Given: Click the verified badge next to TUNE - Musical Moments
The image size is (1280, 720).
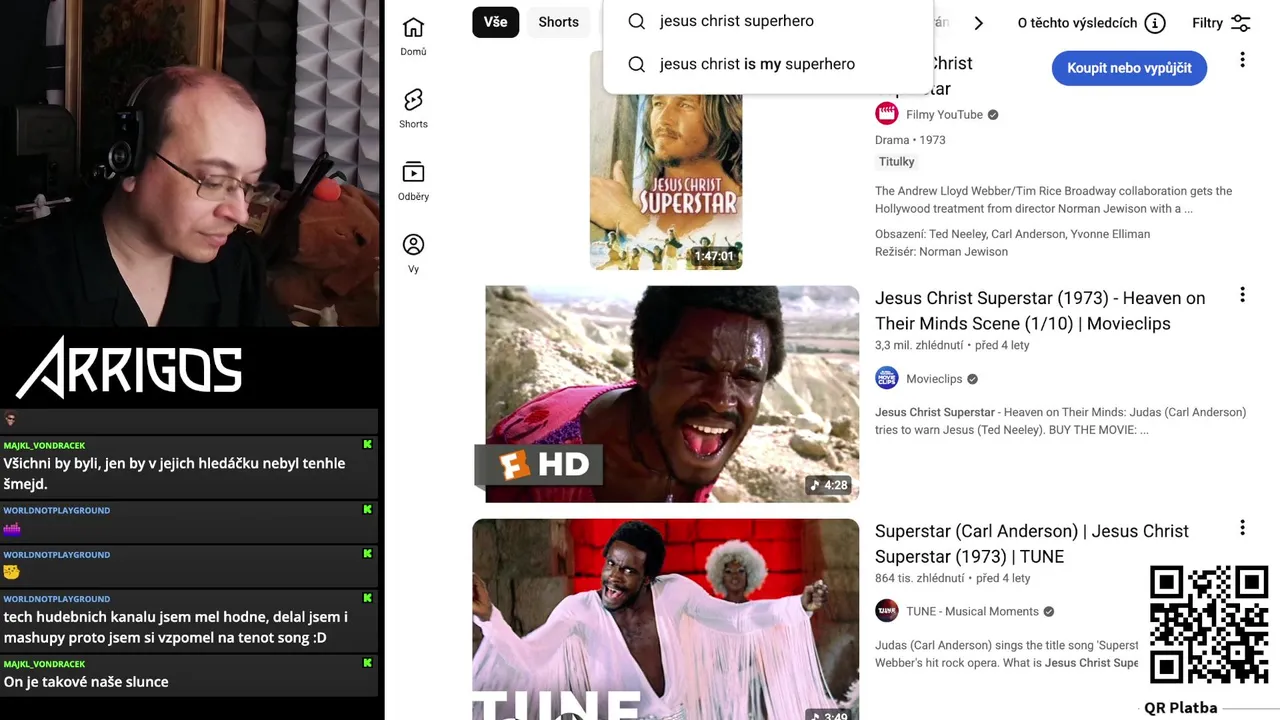Looking at the screenshot, I should (1049, 611).
